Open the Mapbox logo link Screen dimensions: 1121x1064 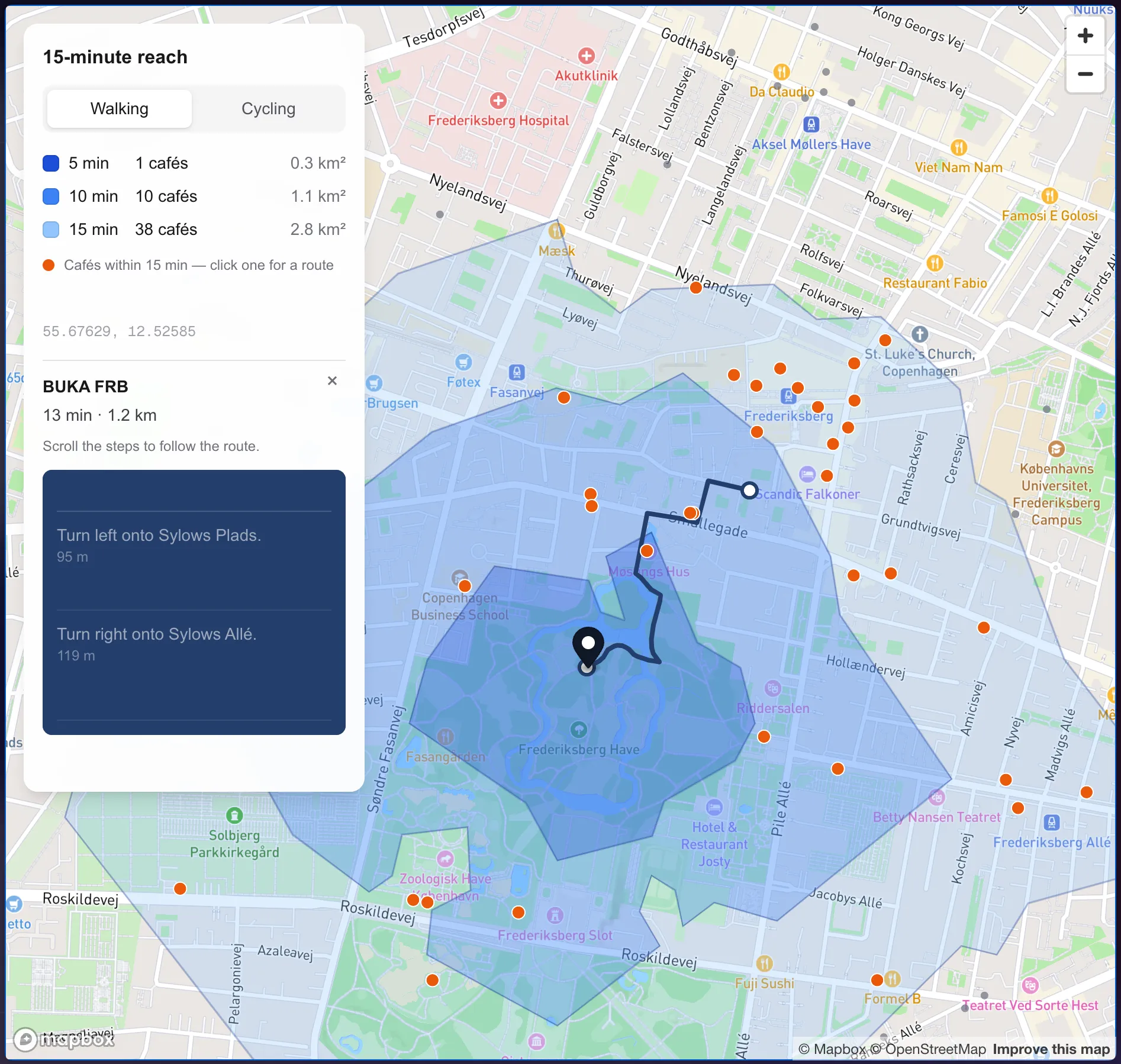(64, 1039)
